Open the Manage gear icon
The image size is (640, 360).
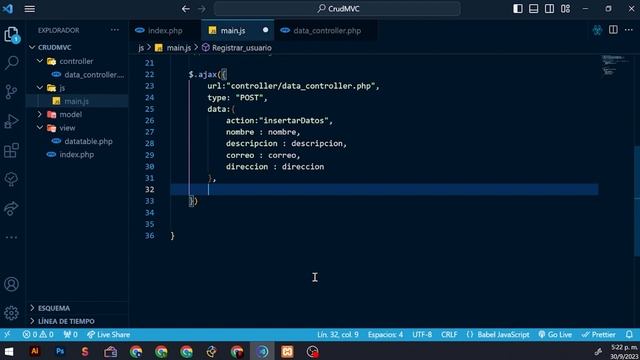click(11, 313)
